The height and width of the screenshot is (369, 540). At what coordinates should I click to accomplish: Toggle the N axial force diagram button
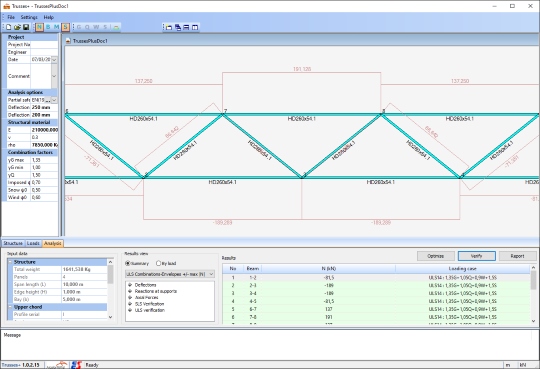click(39, 27)
